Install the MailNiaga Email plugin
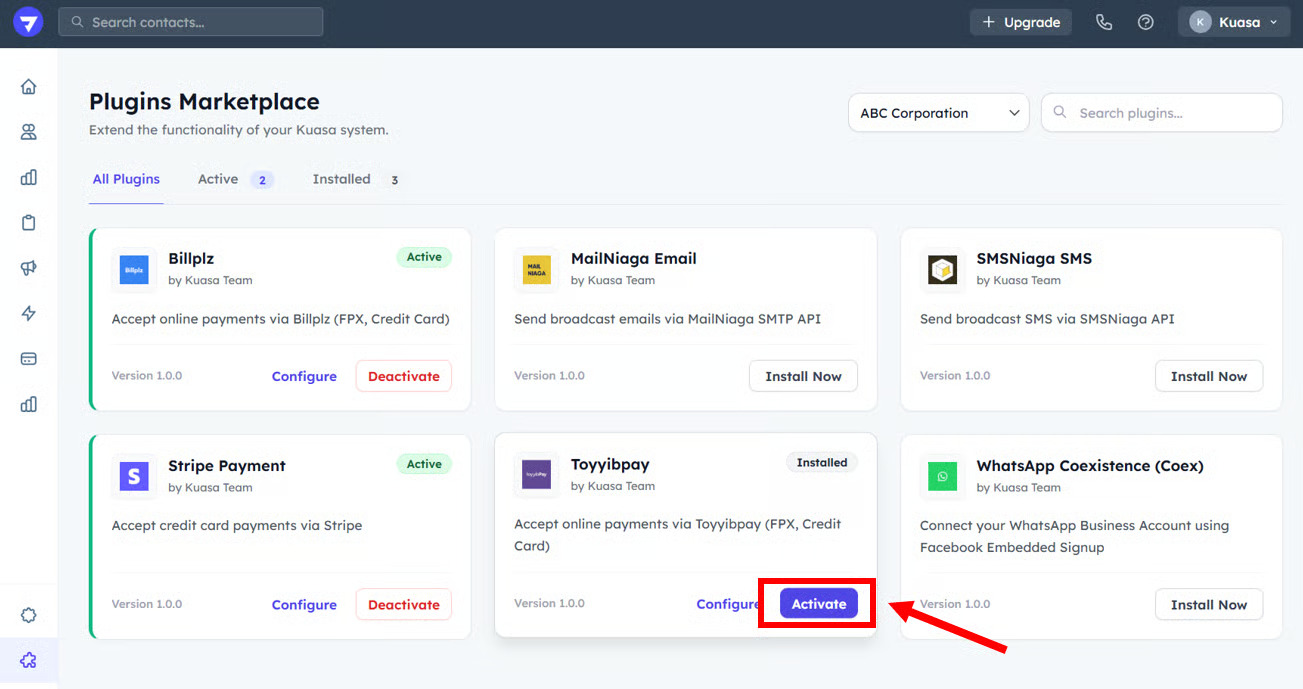1303x689 pixels. (x=803, y=376)
